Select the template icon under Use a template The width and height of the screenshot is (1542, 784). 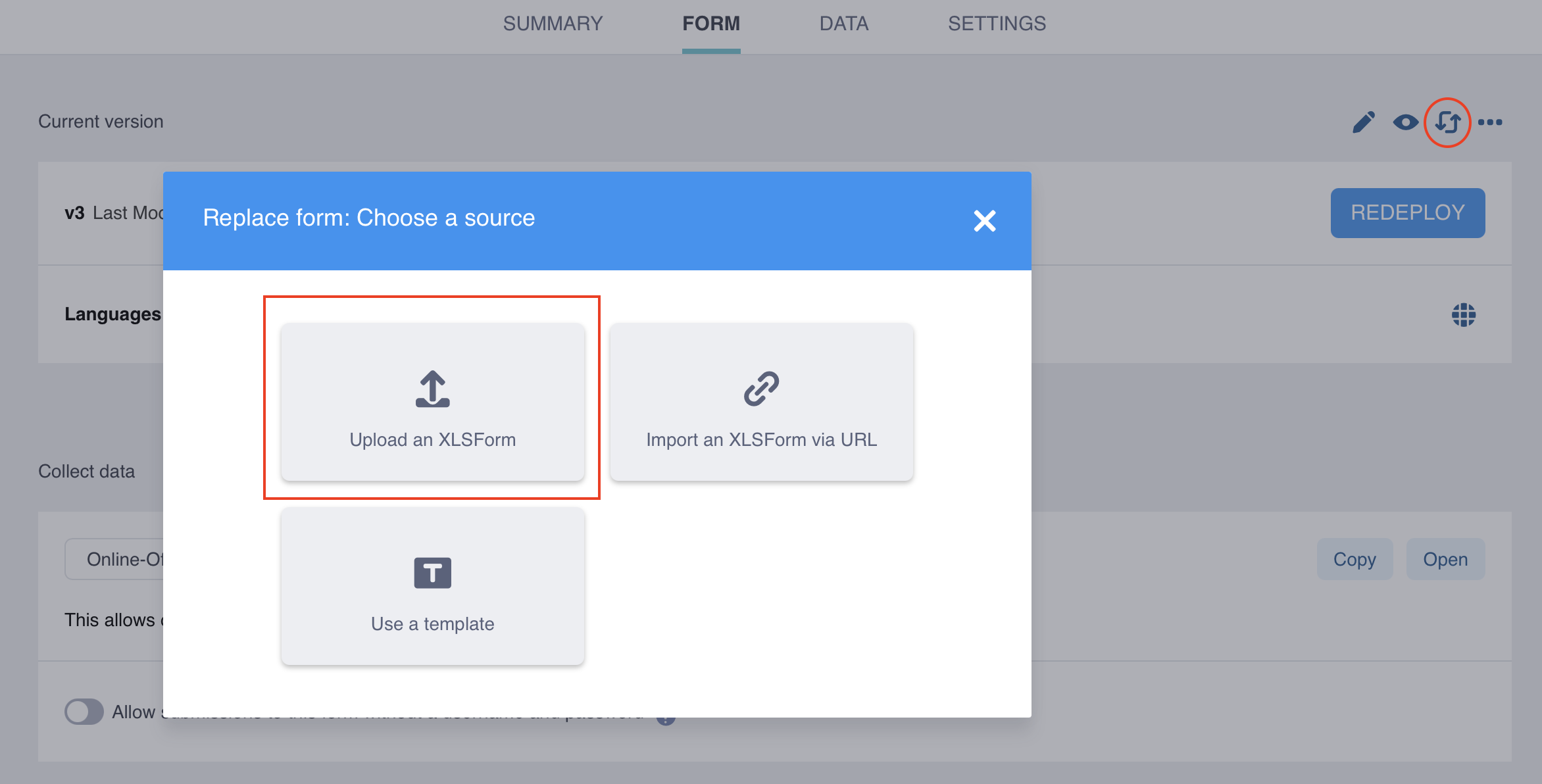432,572
